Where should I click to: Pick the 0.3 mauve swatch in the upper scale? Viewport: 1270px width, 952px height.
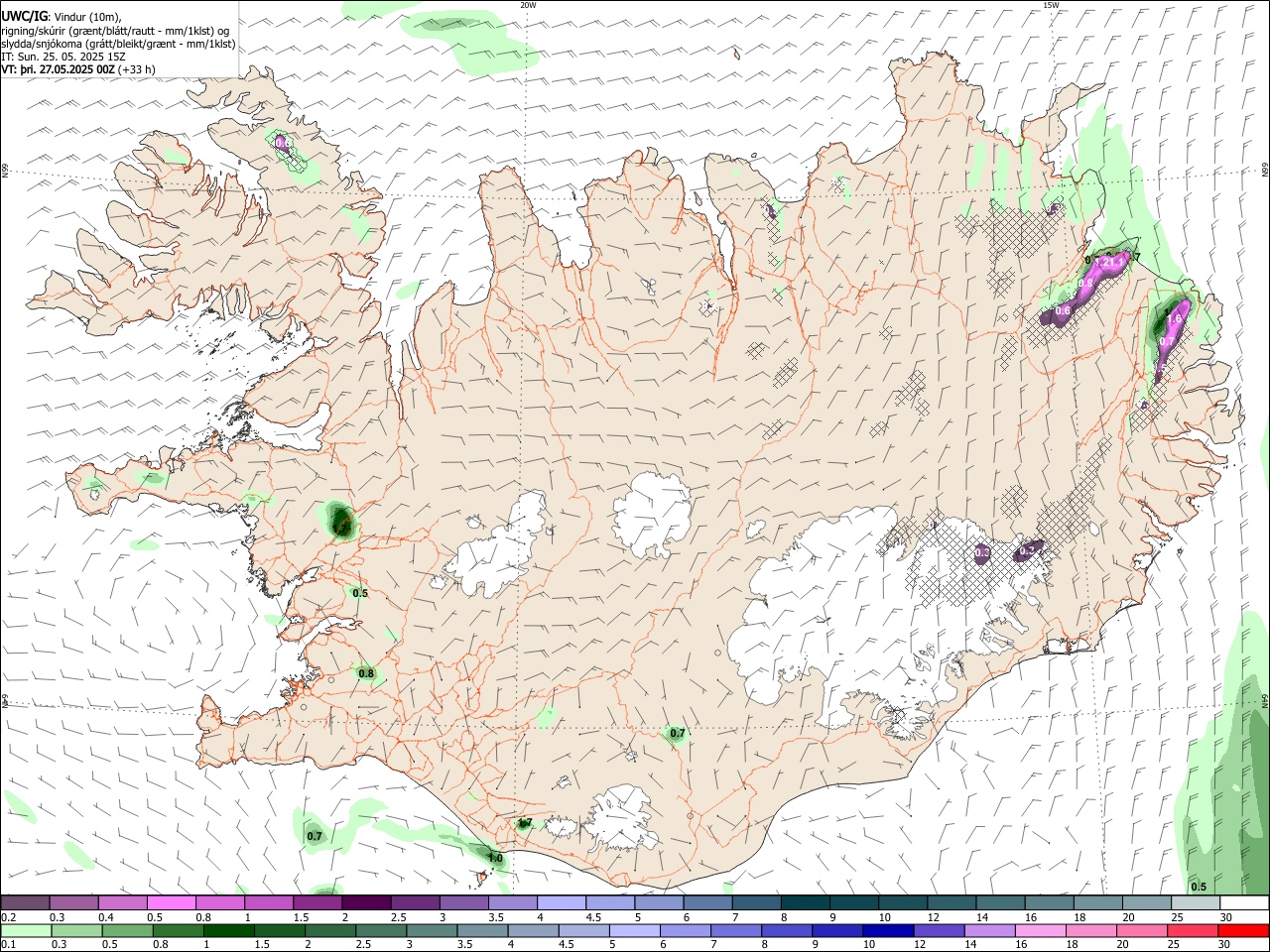click(73, 902)
